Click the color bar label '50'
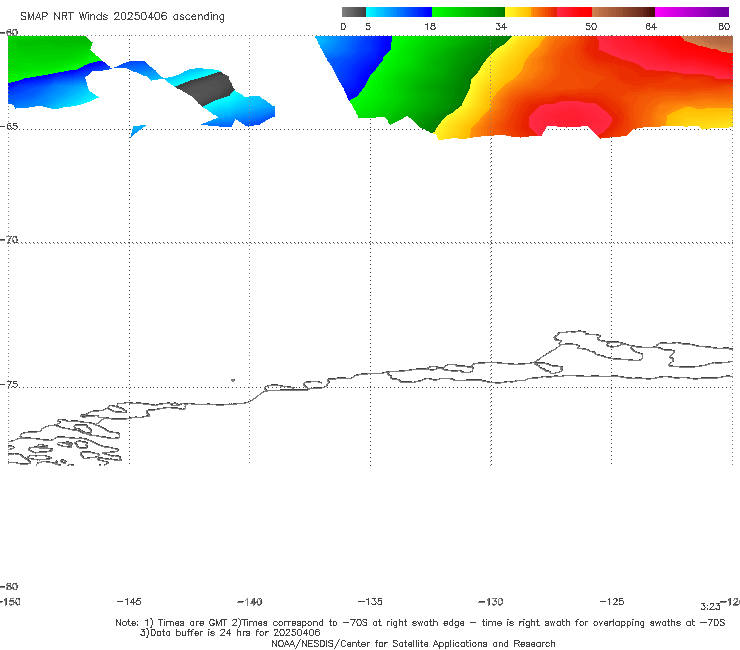The image size is (740, 650). click(591, 26)
